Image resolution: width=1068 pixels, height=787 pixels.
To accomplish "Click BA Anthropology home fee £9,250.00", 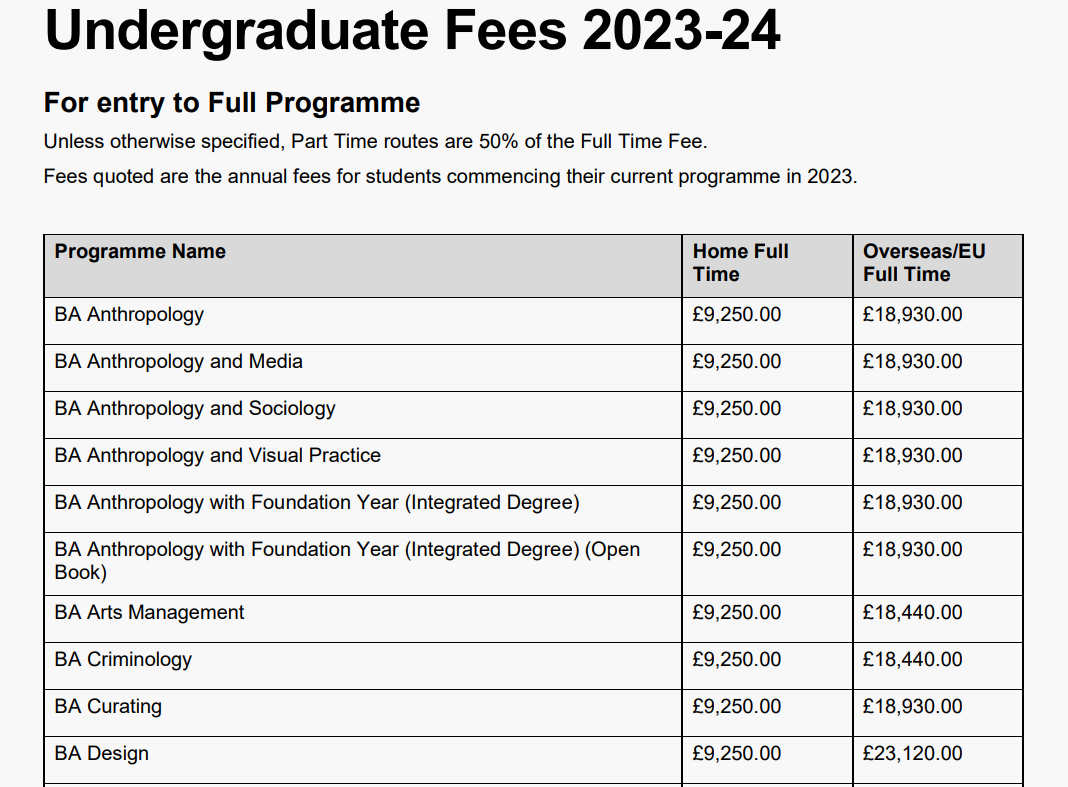I will pos(737,315).
